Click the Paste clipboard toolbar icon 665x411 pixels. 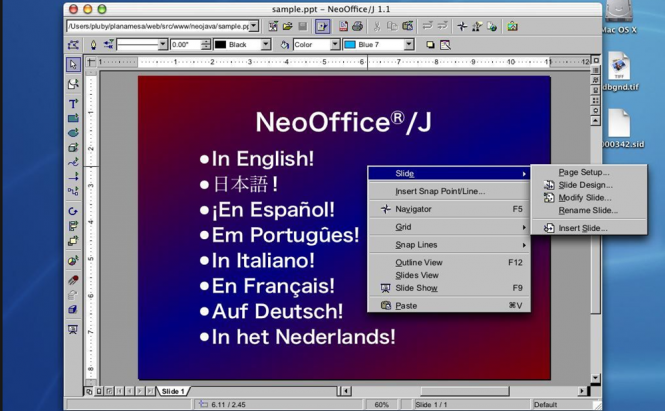click(x=407, y=26)
